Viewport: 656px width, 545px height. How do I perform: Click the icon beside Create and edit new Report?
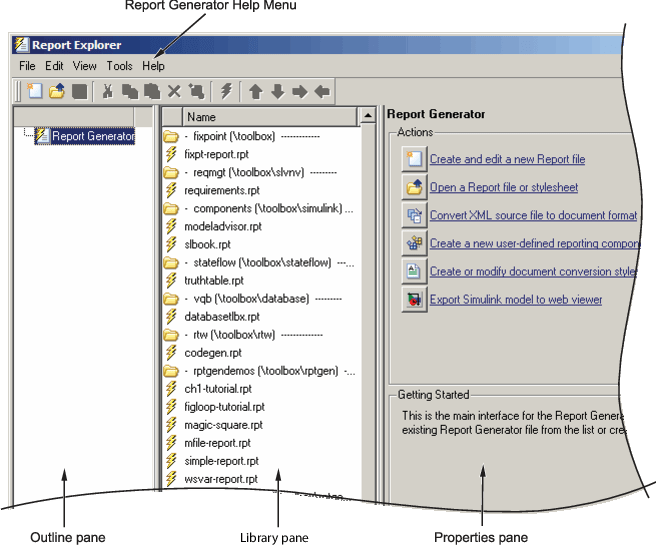point(414,159)
